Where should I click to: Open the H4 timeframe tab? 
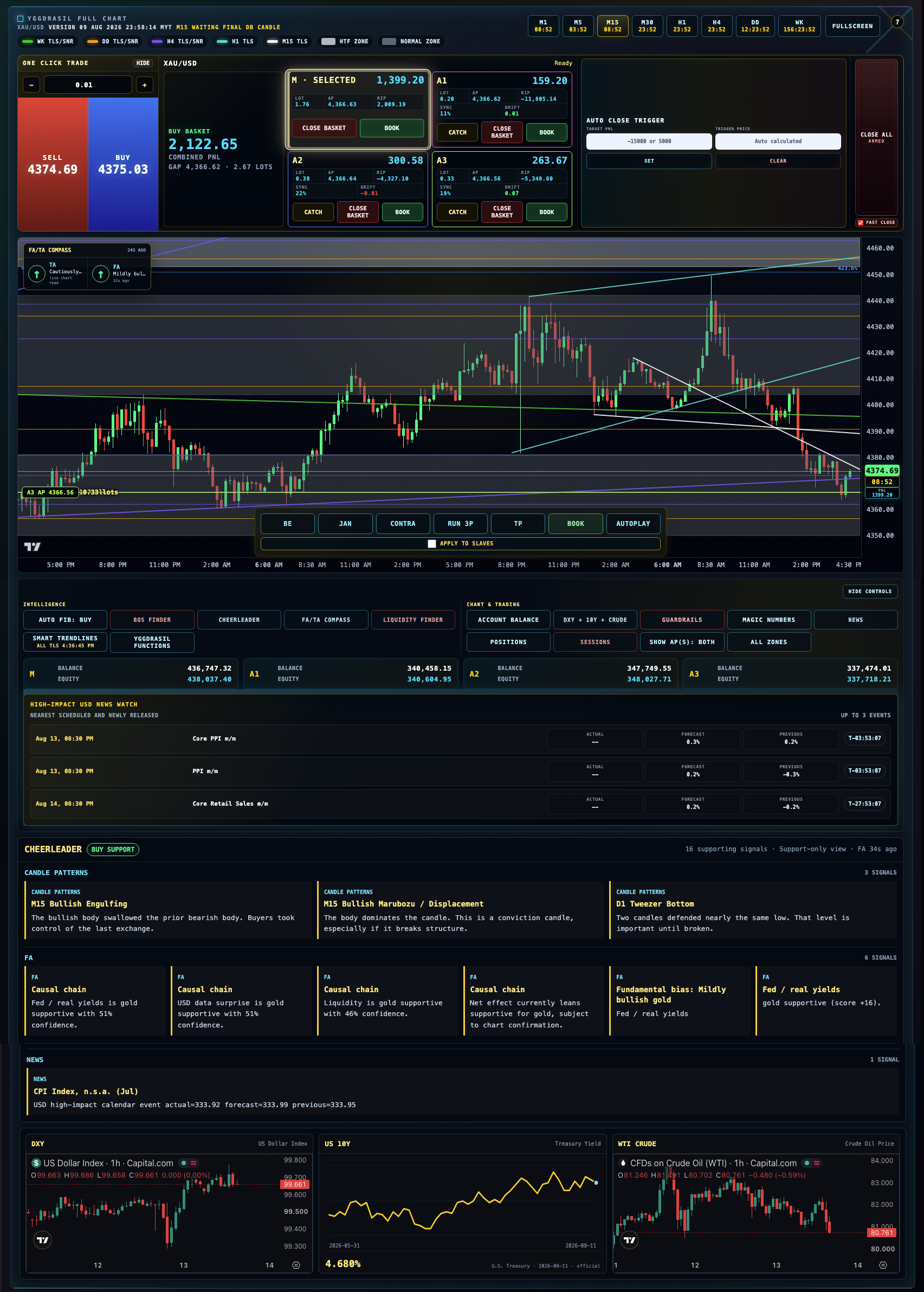[717, 25]
